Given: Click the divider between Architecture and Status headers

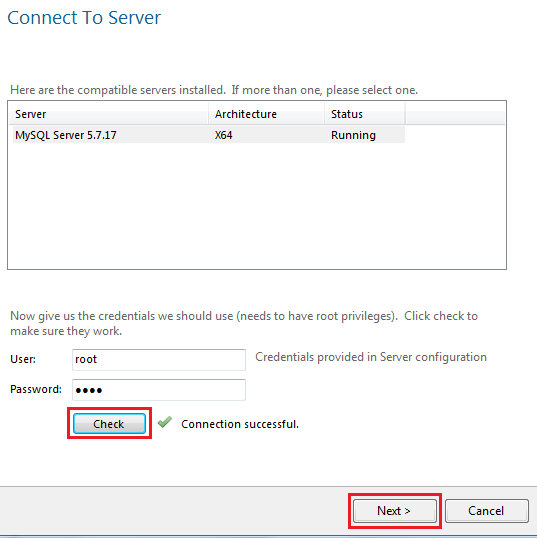Looking at the screenshot, I should (325, 114).
